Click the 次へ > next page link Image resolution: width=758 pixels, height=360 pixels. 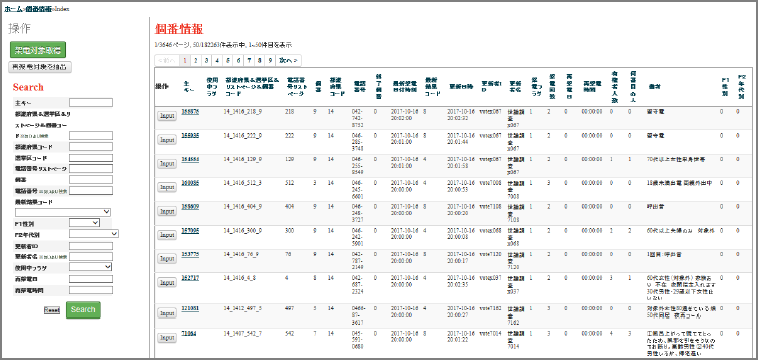(289, 61)
